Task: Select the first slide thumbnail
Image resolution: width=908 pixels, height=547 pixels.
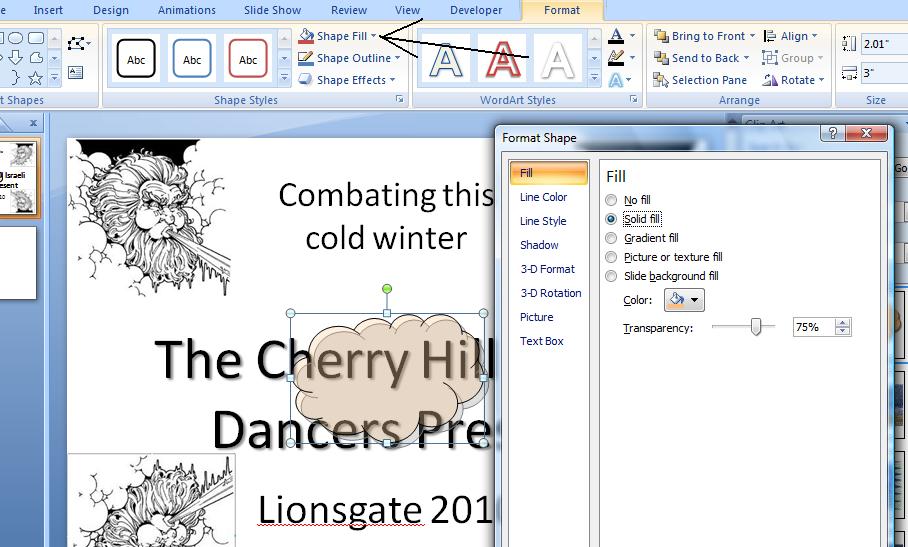Action: pos(18,178)
